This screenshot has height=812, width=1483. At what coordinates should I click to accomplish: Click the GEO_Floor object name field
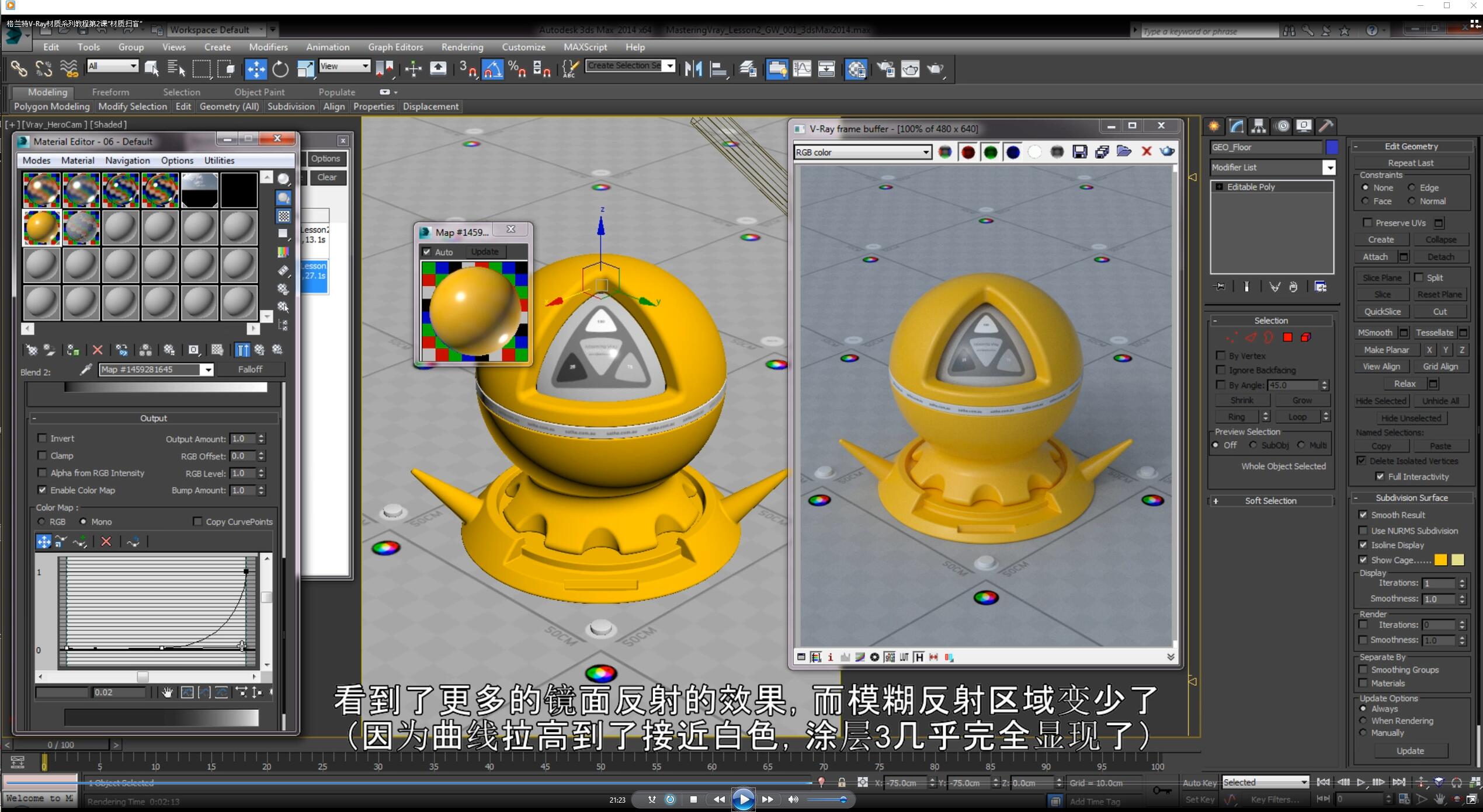point(1265,147)
